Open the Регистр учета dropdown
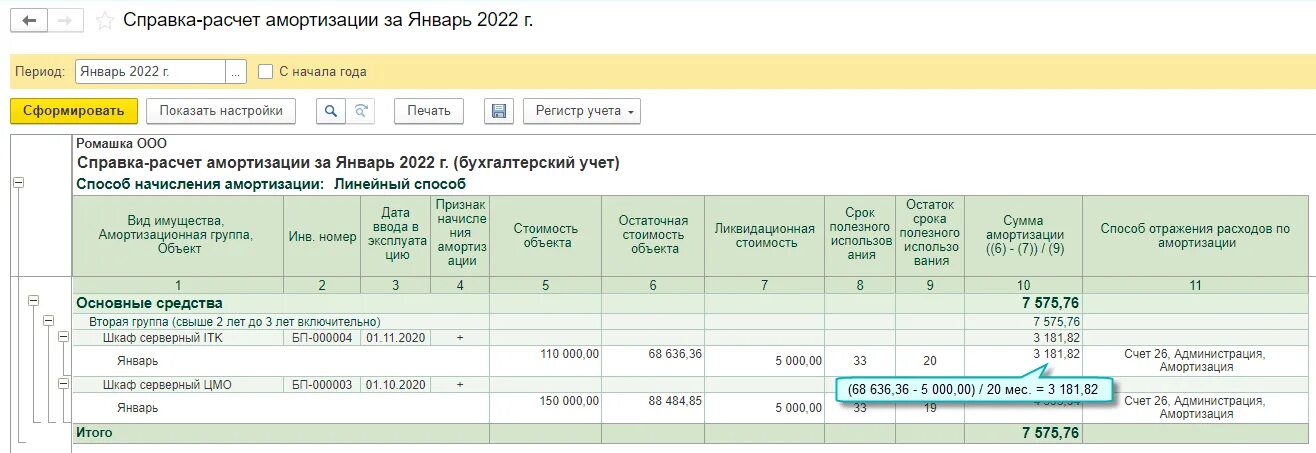The image size is (1316, 453). [x=581, y=111]
